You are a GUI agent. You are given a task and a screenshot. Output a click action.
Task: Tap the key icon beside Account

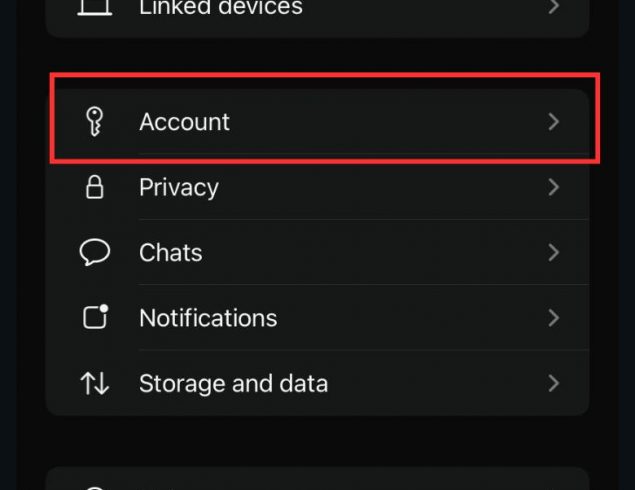coord(95,122)
